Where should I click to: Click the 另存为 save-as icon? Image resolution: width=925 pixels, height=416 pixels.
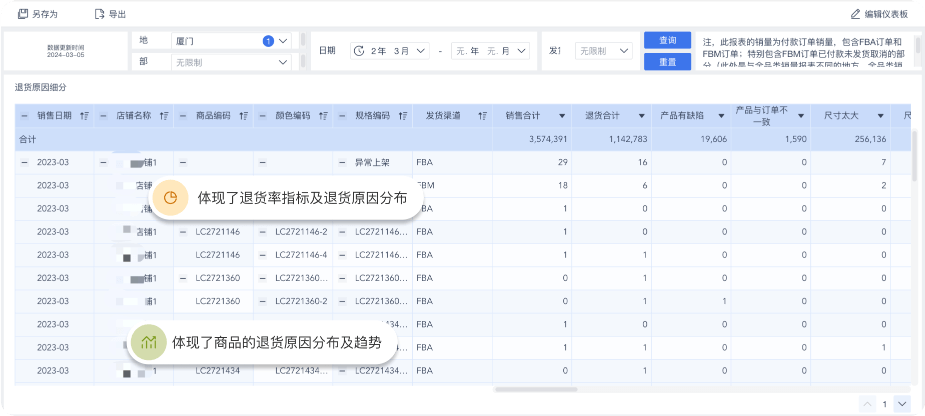pyautogui.click(x=22, y=14)
